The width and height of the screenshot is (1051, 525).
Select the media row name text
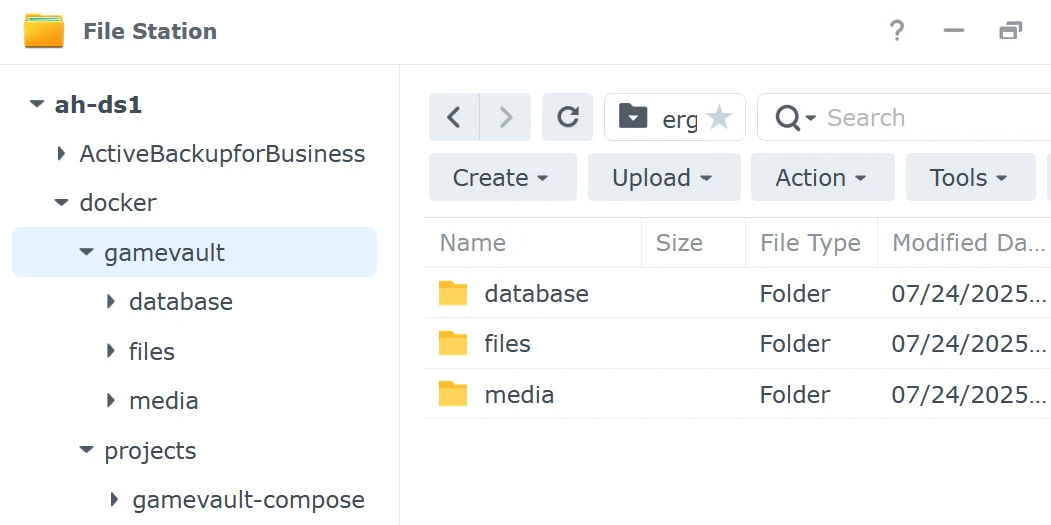click(519, 394)
